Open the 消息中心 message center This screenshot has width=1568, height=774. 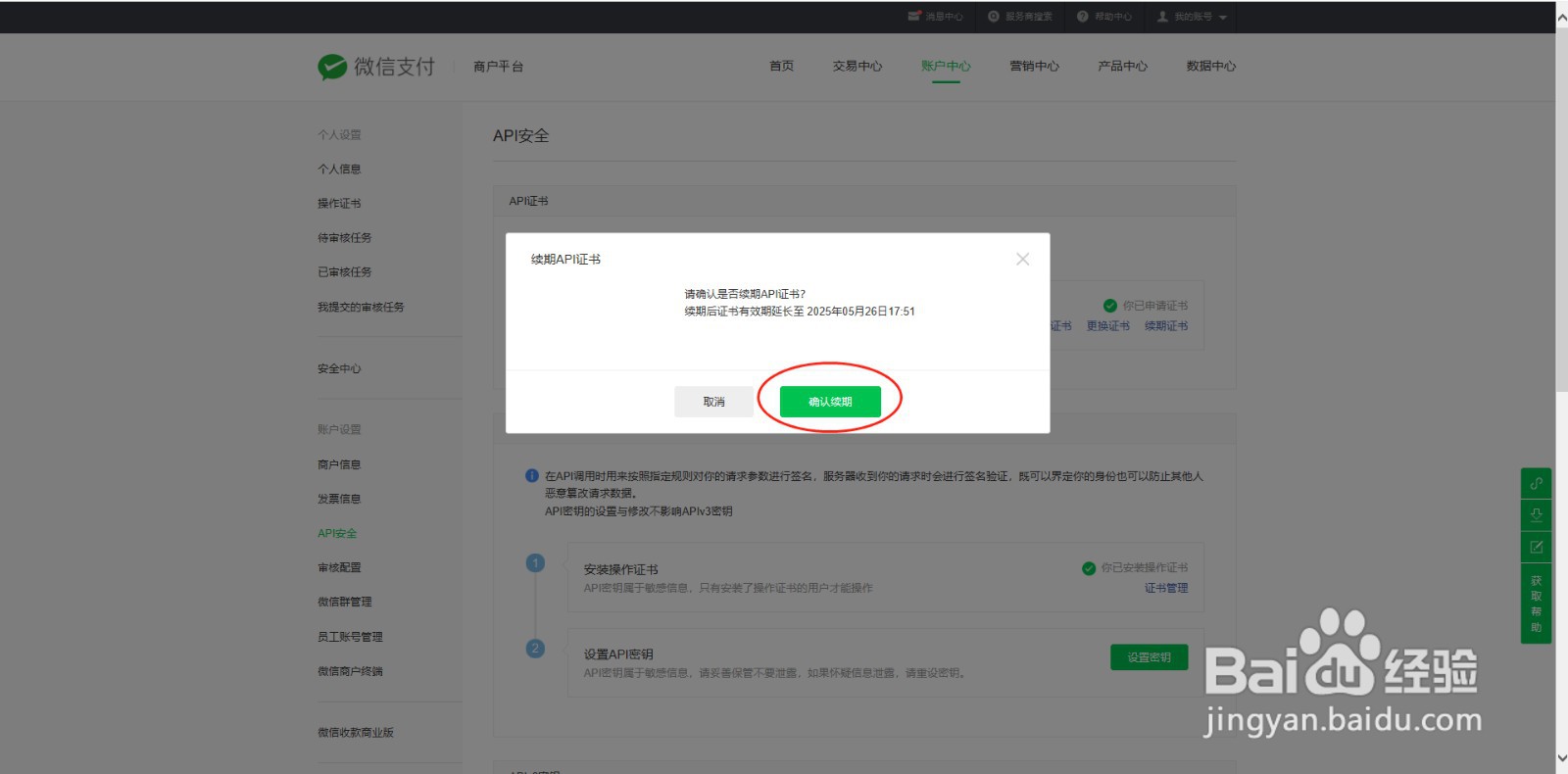point(935,17)
